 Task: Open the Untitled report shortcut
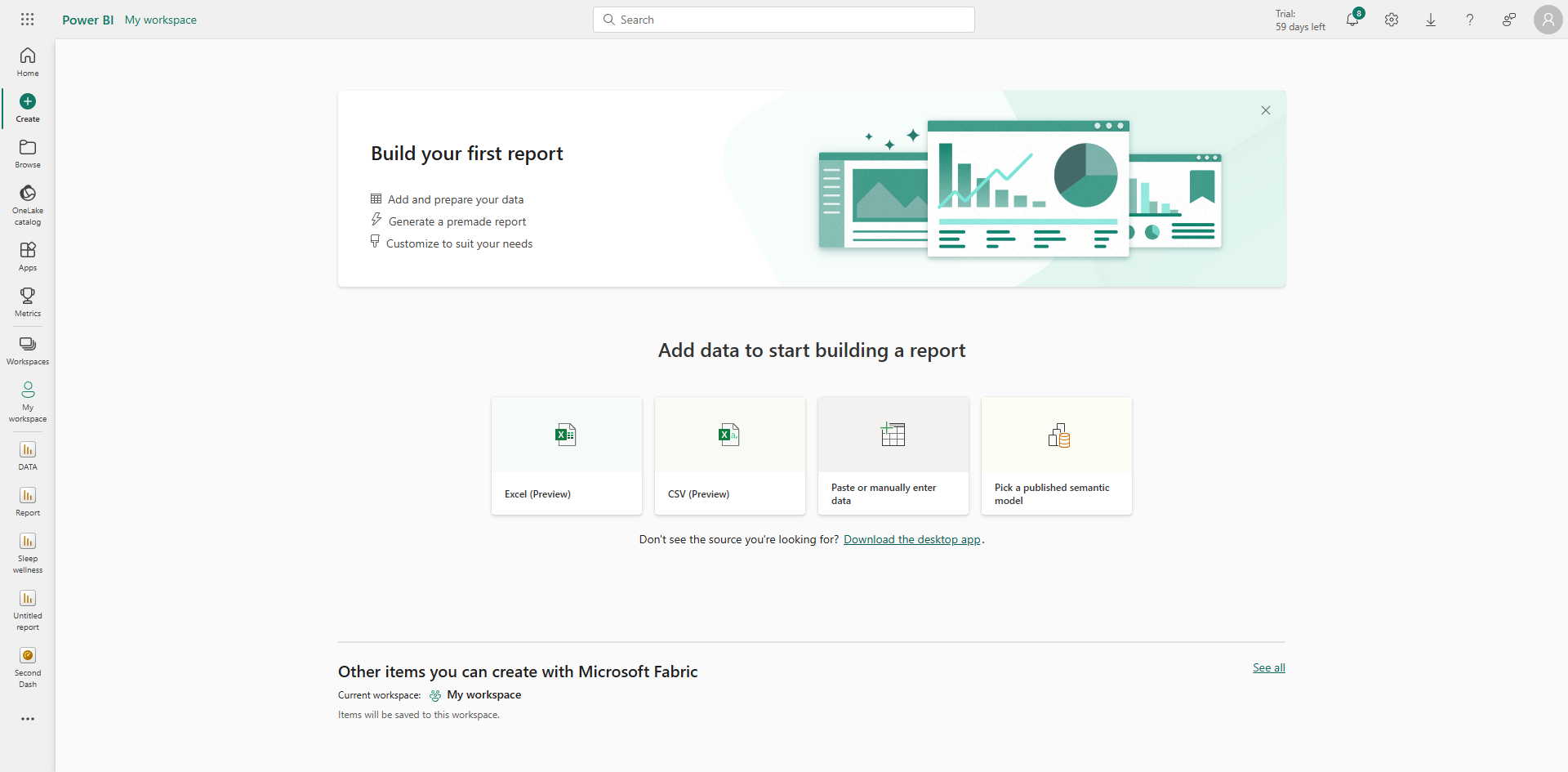point(28,609)
